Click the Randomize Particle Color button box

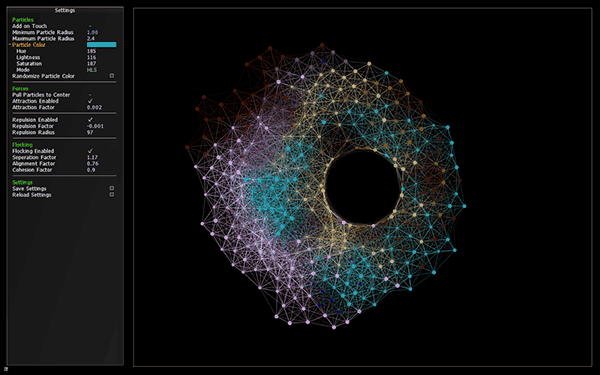click(x=112, y=76)
